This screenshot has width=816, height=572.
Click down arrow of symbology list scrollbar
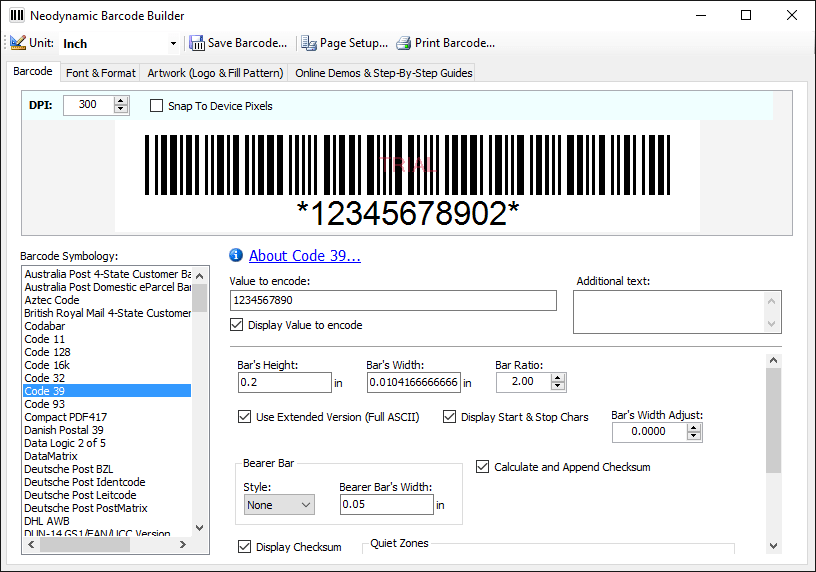(200, 528)
